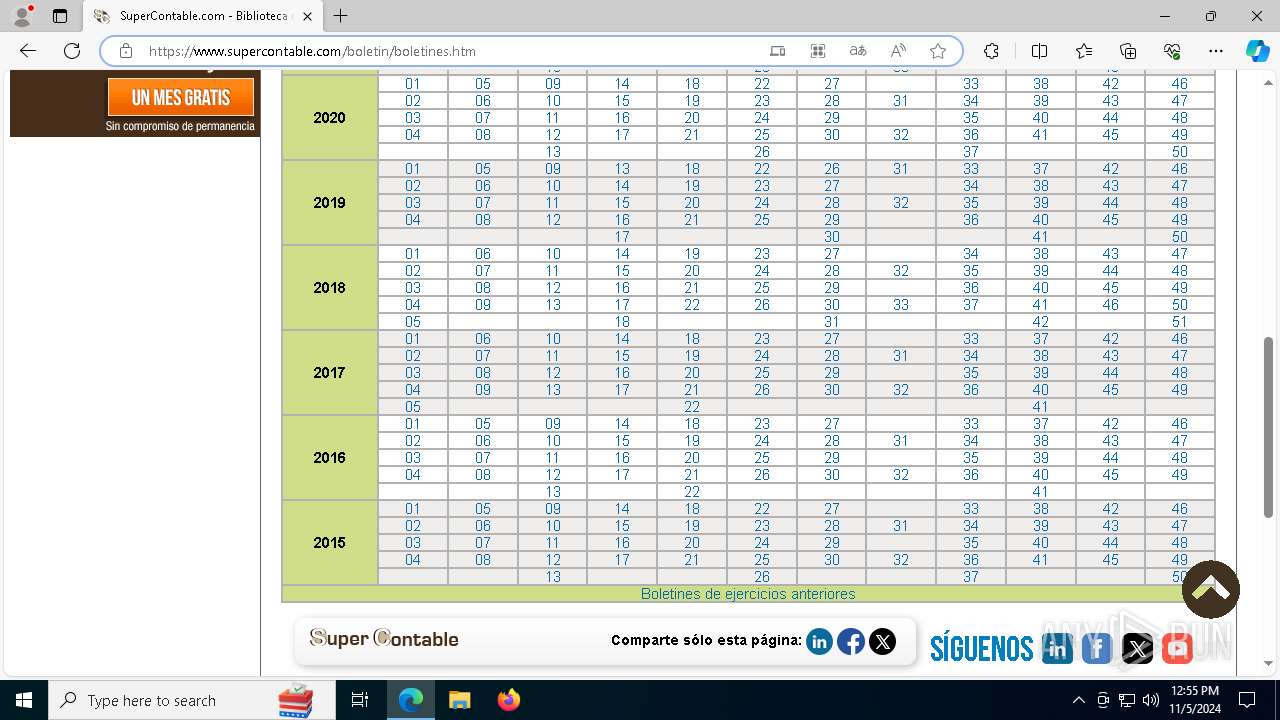Switch to SuperContable.com Biblioteca tab

(203, 16)
